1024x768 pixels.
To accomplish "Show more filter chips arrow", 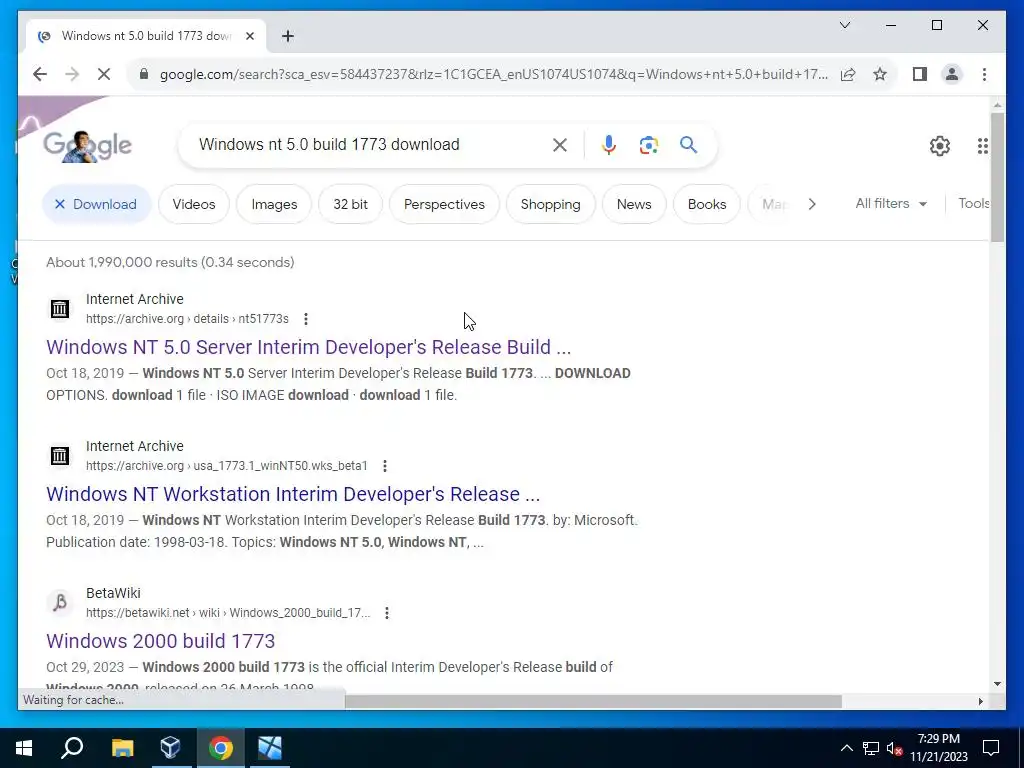I will point(812,204).
